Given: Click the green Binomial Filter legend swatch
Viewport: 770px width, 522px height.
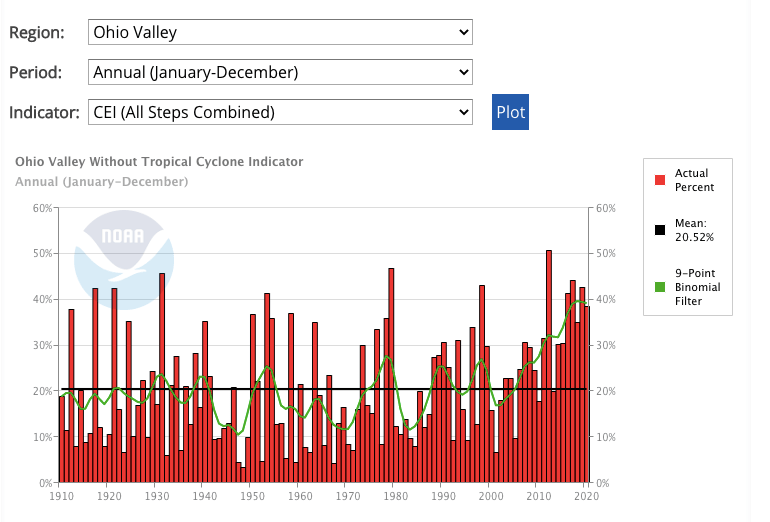Looking at the screenshot, I should [660, 287].
